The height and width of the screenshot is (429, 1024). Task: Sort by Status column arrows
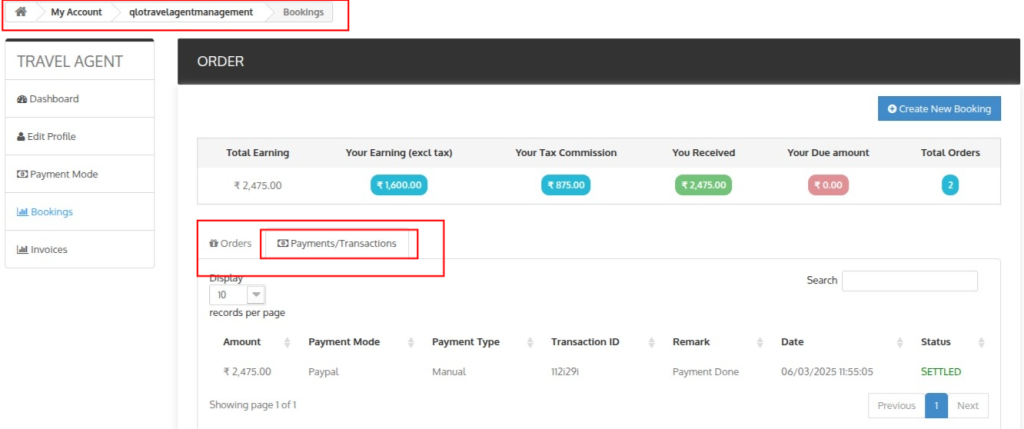pyautogui.click(x=981, y=342)
